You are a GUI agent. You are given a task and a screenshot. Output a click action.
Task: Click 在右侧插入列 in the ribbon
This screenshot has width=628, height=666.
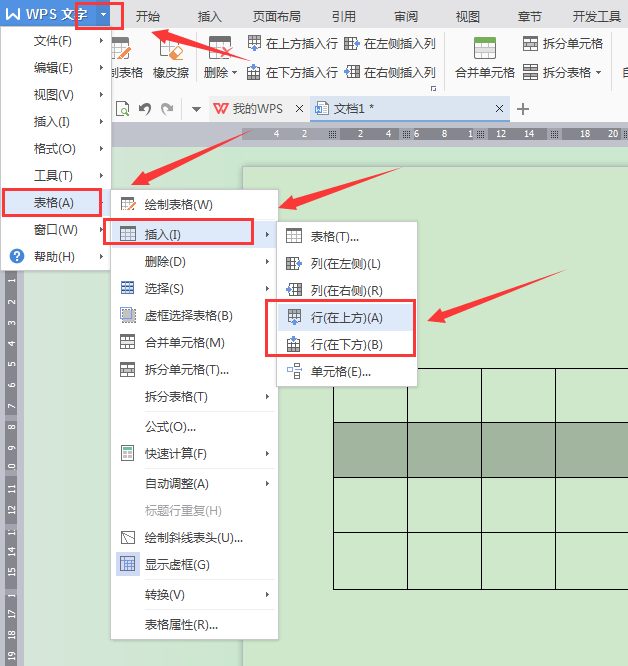click(x=390, y=73)
